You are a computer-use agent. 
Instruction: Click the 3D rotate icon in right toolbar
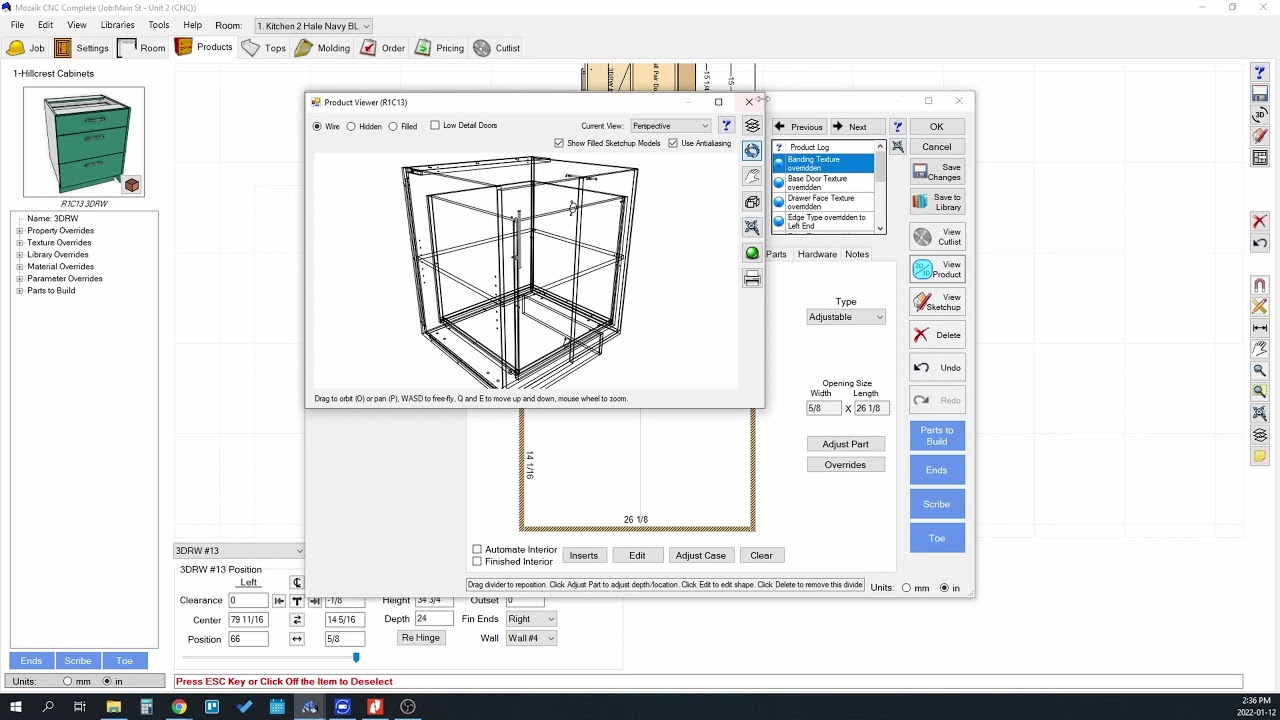click(1260, 116)
